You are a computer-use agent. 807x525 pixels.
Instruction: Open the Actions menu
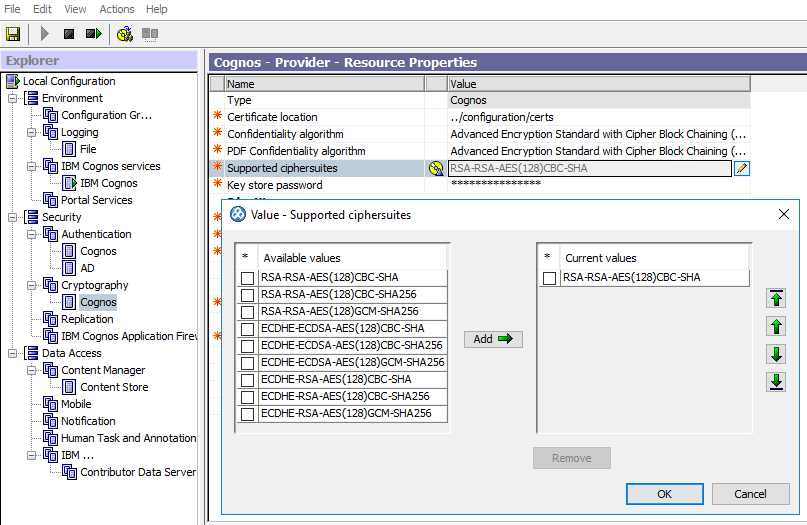pos(117,9)
